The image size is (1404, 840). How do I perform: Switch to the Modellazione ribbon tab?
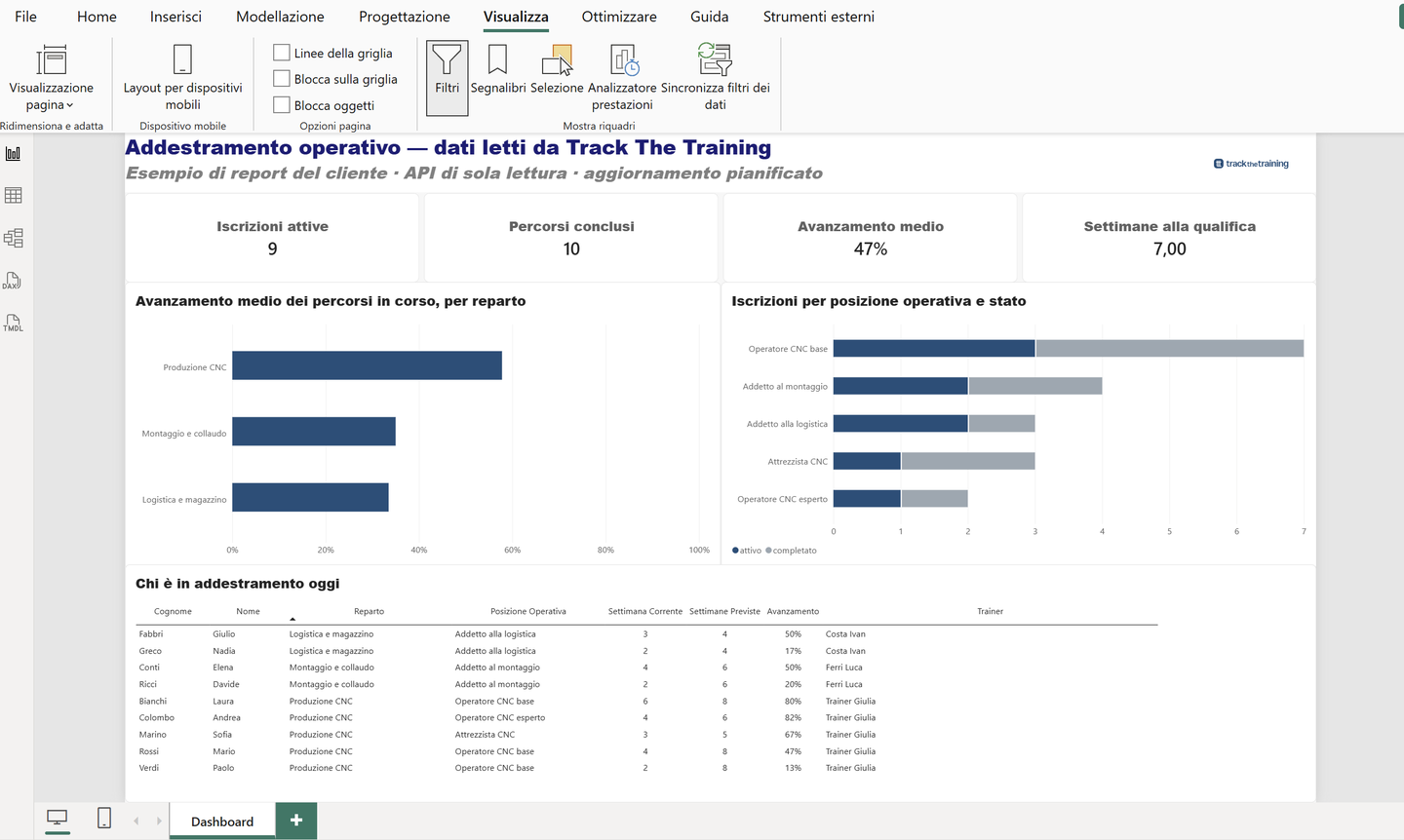coord(280,17)
